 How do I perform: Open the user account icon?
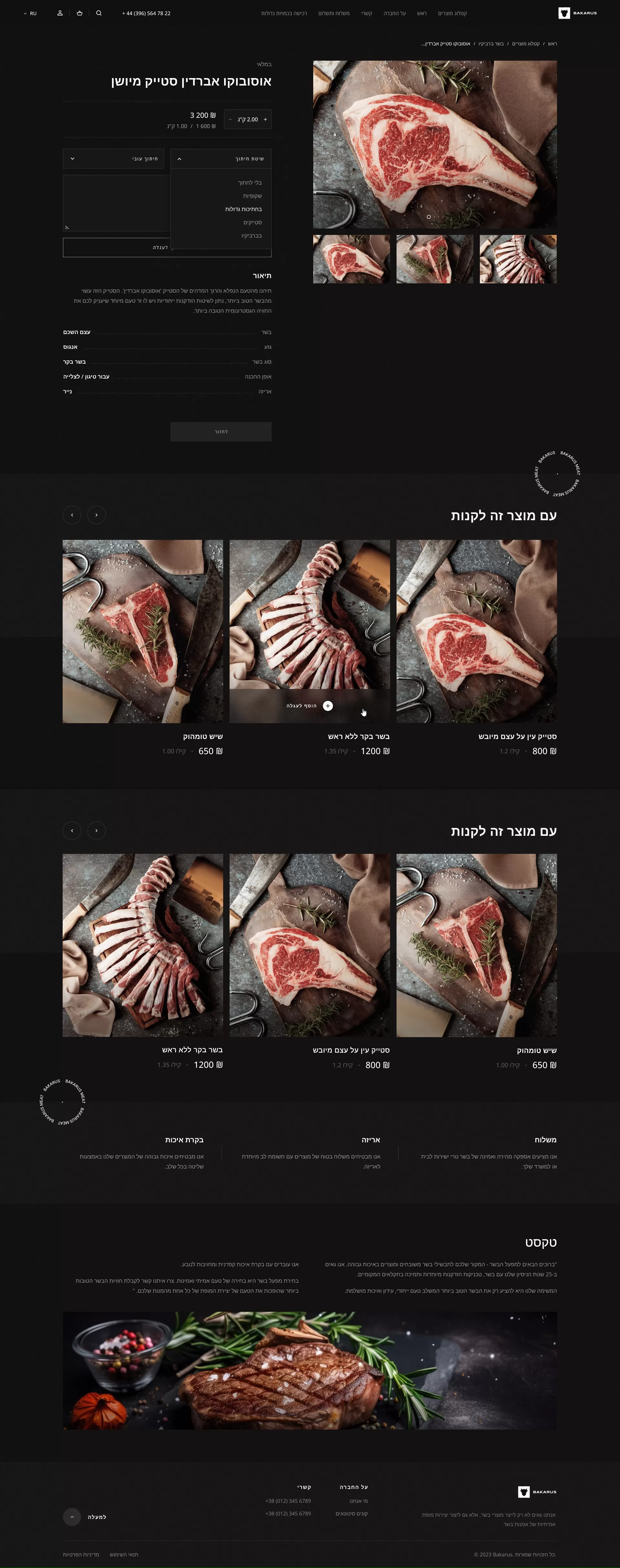[60, 13]
